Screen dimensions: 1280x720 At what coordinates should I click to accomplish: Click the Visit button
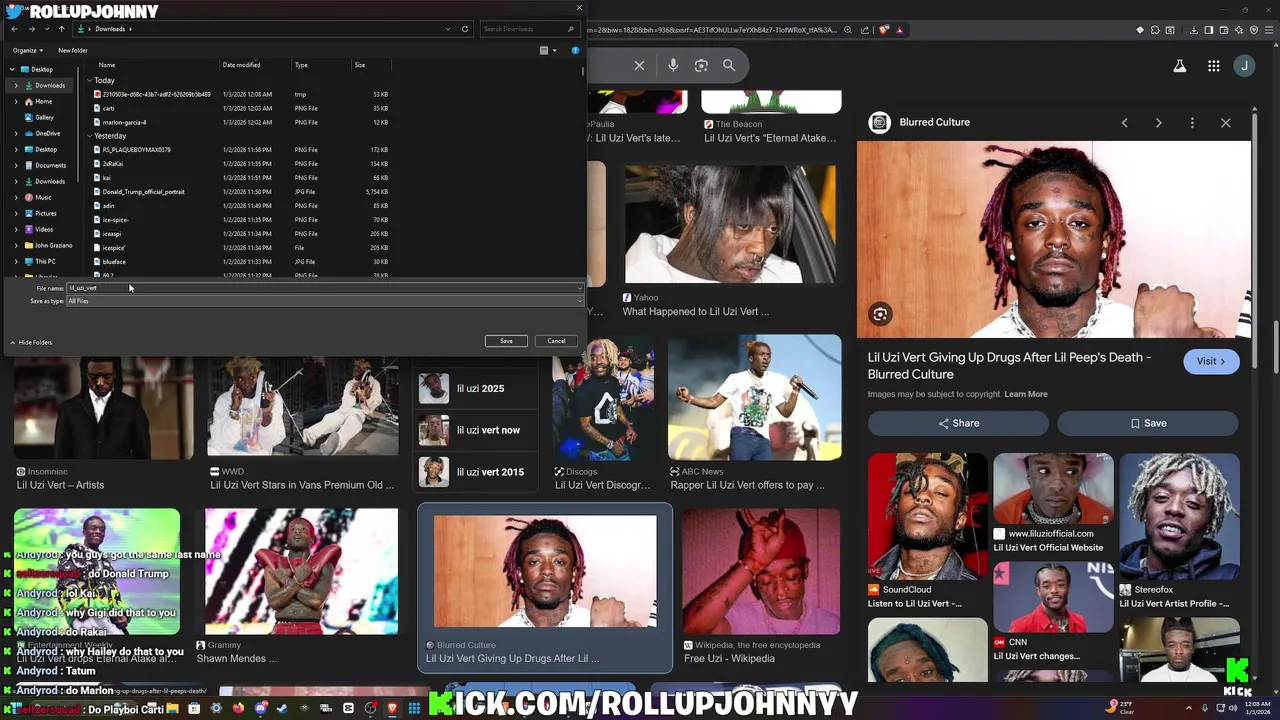(x=1211, y=361)
